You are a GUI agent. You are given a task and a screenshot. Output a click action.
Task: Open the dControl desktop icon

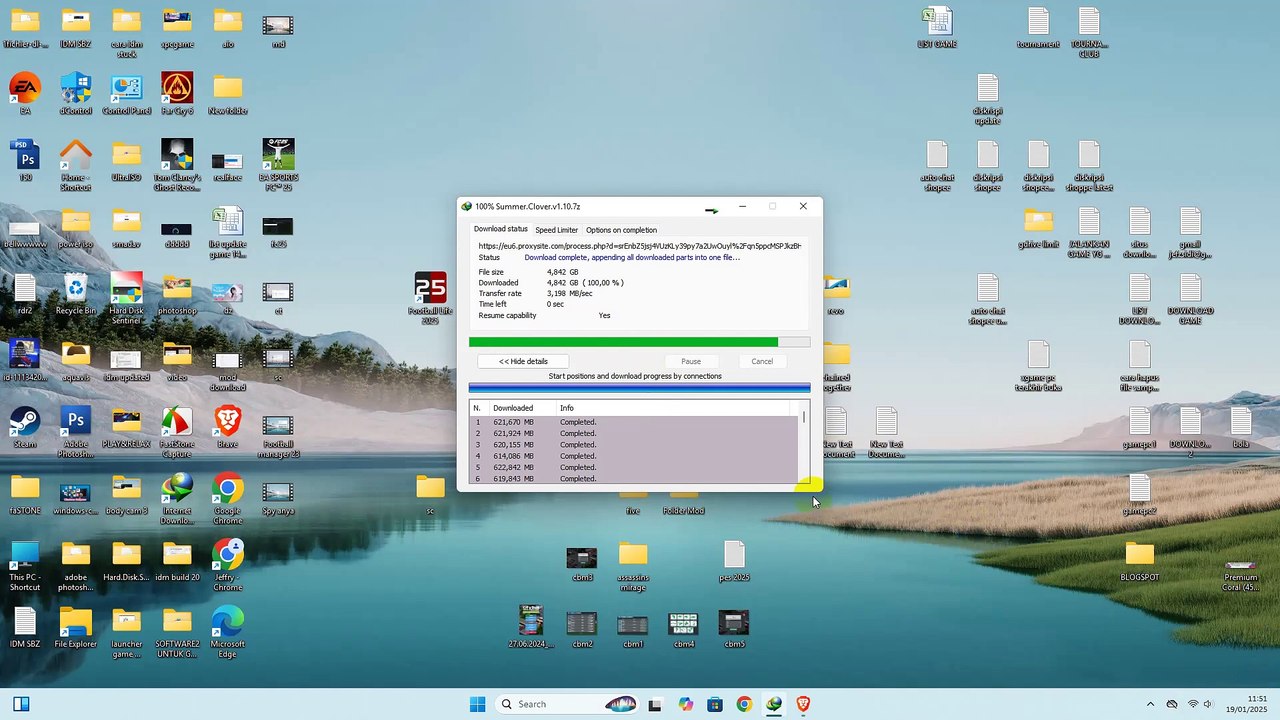76,94
